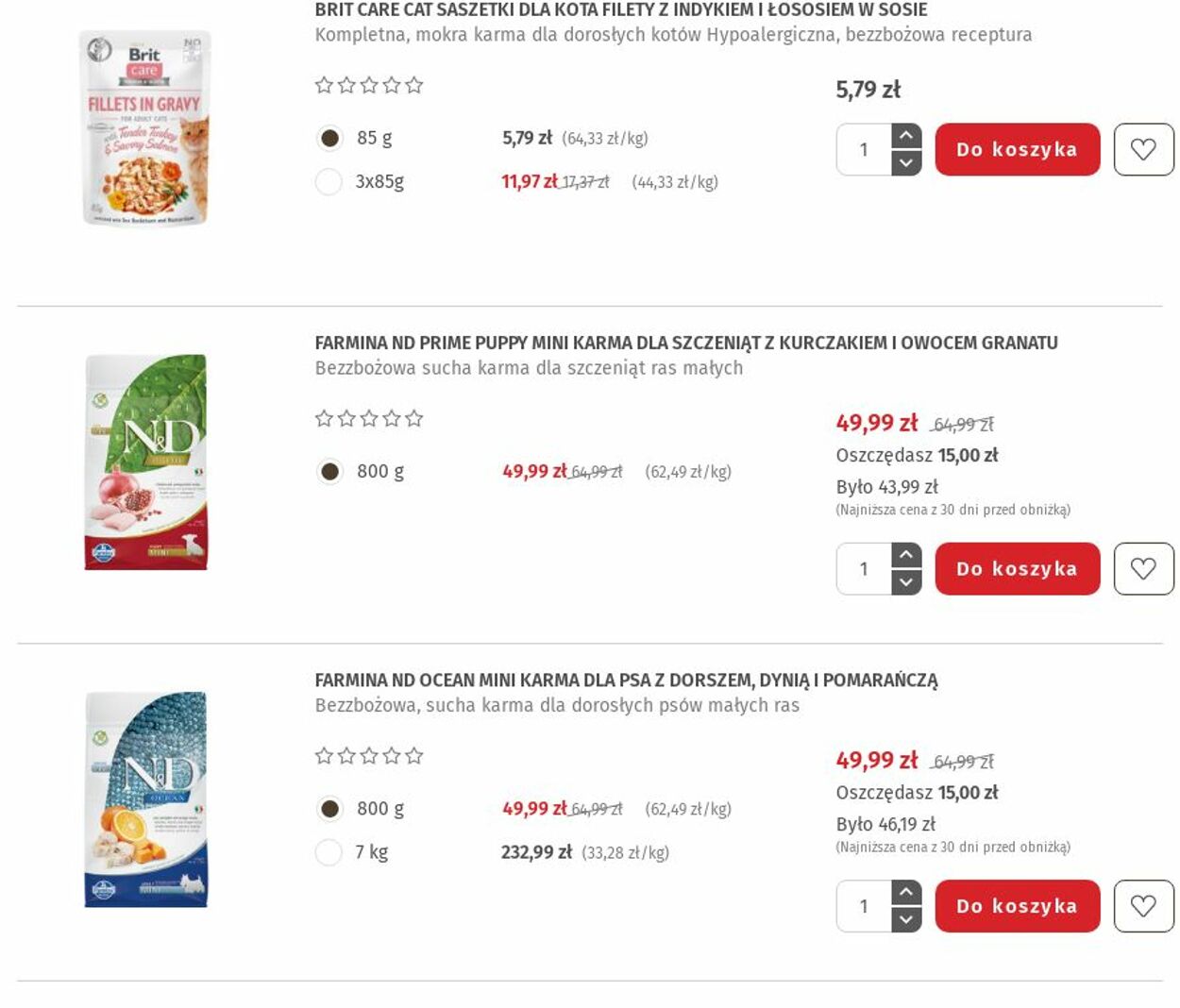
Task: Add Farmina Ocean Mini to cart
Action: click(1017, 906)
